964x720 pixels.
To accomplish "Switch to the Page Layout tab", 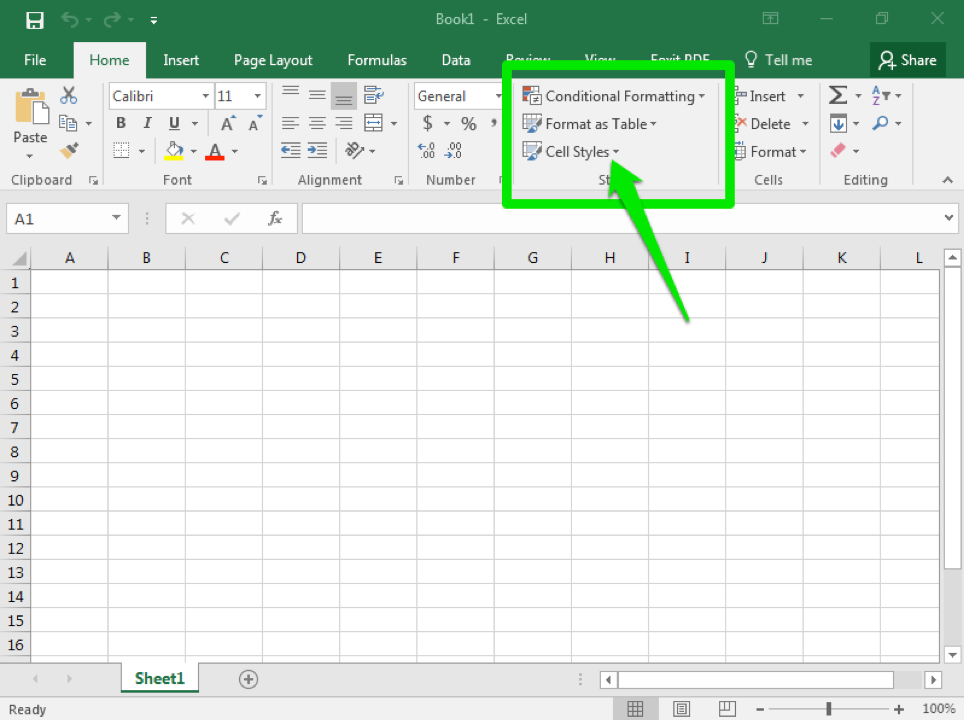I will (273, 60).
